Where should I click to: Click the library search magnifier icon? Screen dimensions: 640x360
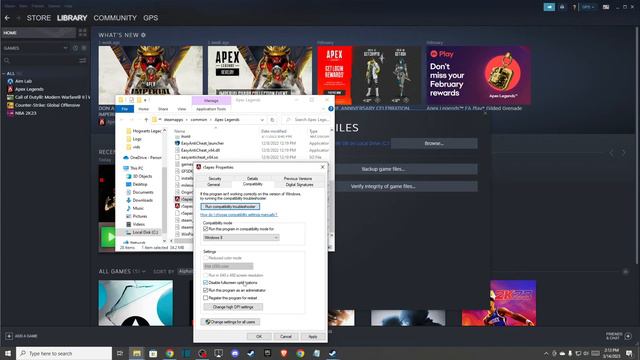point(7,60)
